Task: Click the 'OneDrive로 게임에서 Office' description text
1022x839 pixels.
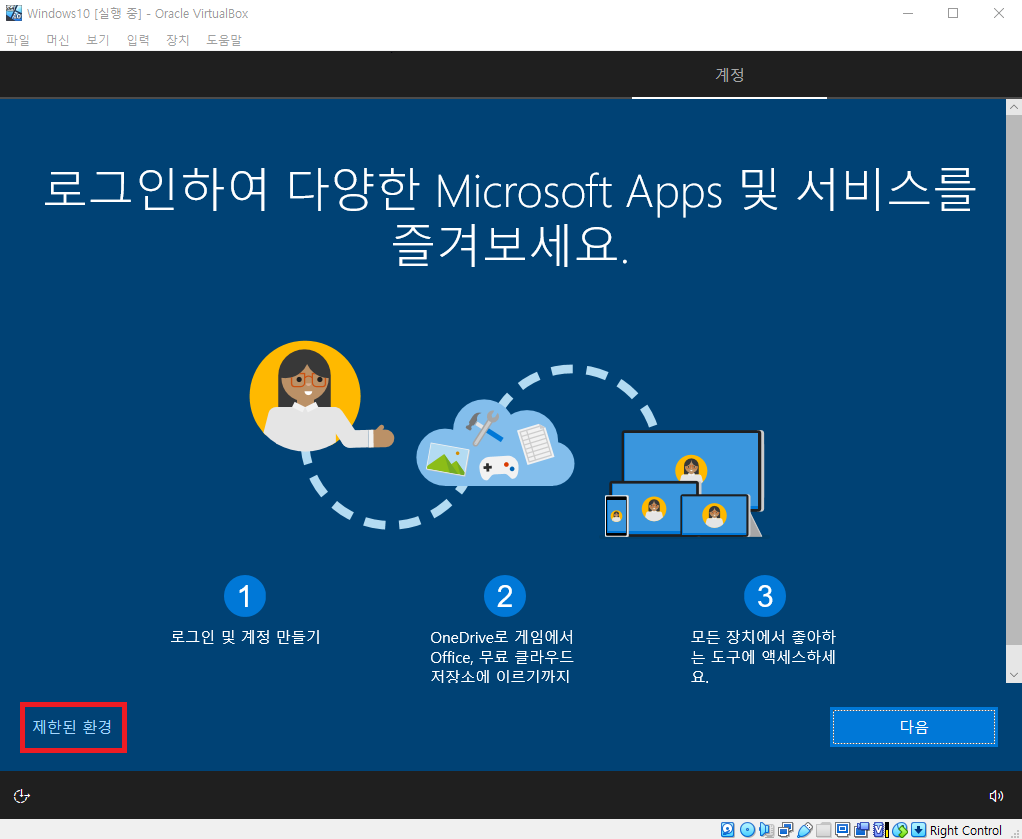Action: tap(502, 656)
